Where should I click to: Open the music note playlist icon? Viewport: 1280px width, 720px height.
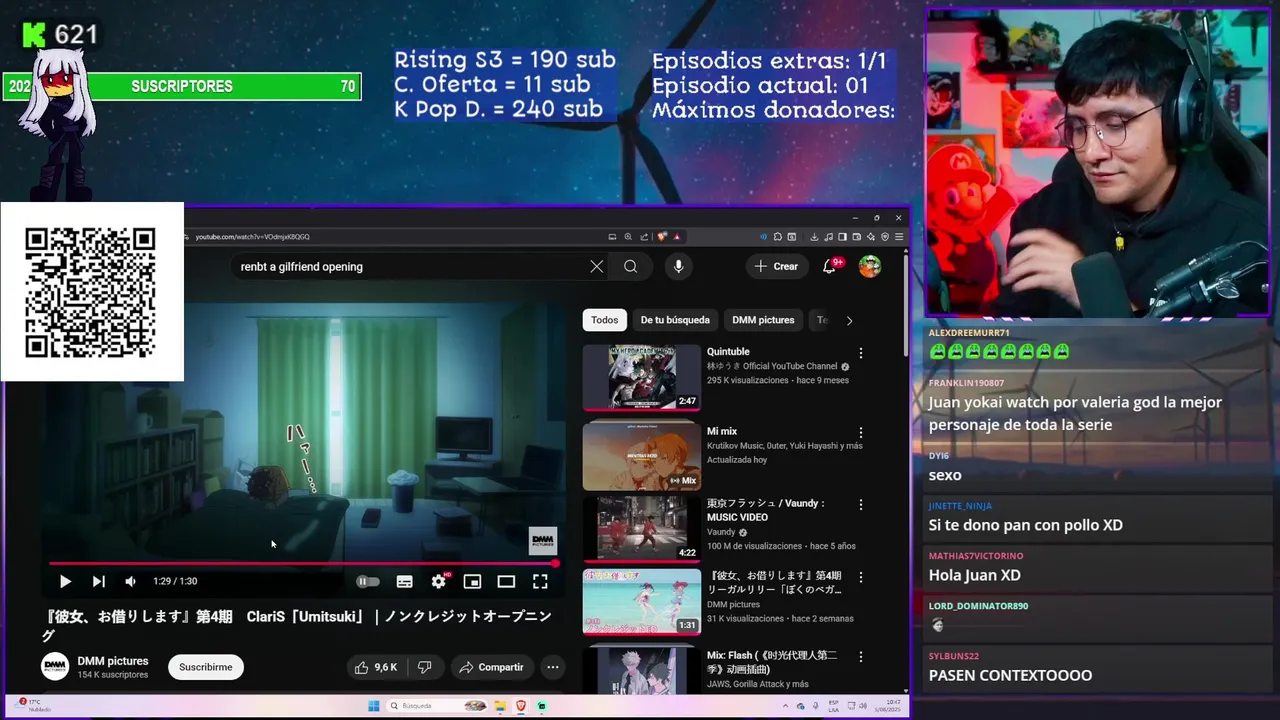pos(828,237)
